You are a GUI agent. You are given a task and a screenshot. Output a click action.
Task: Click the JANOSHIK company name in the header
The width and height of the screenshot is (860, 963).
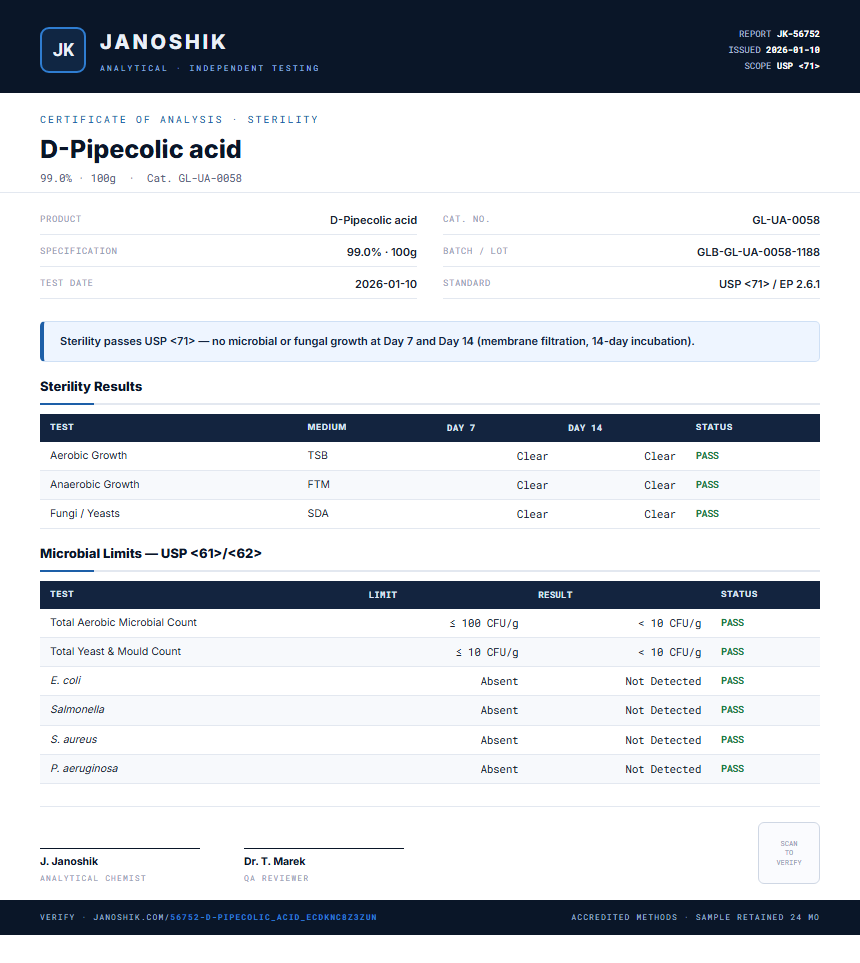163,42
